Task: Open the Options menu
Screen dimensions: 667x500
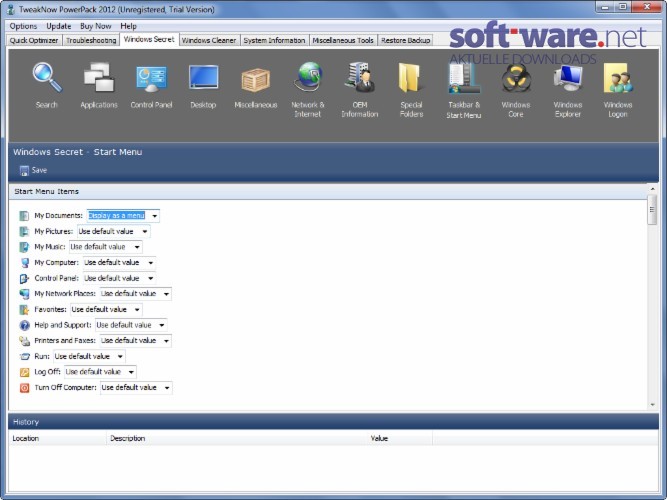Action: pos(23,26)
